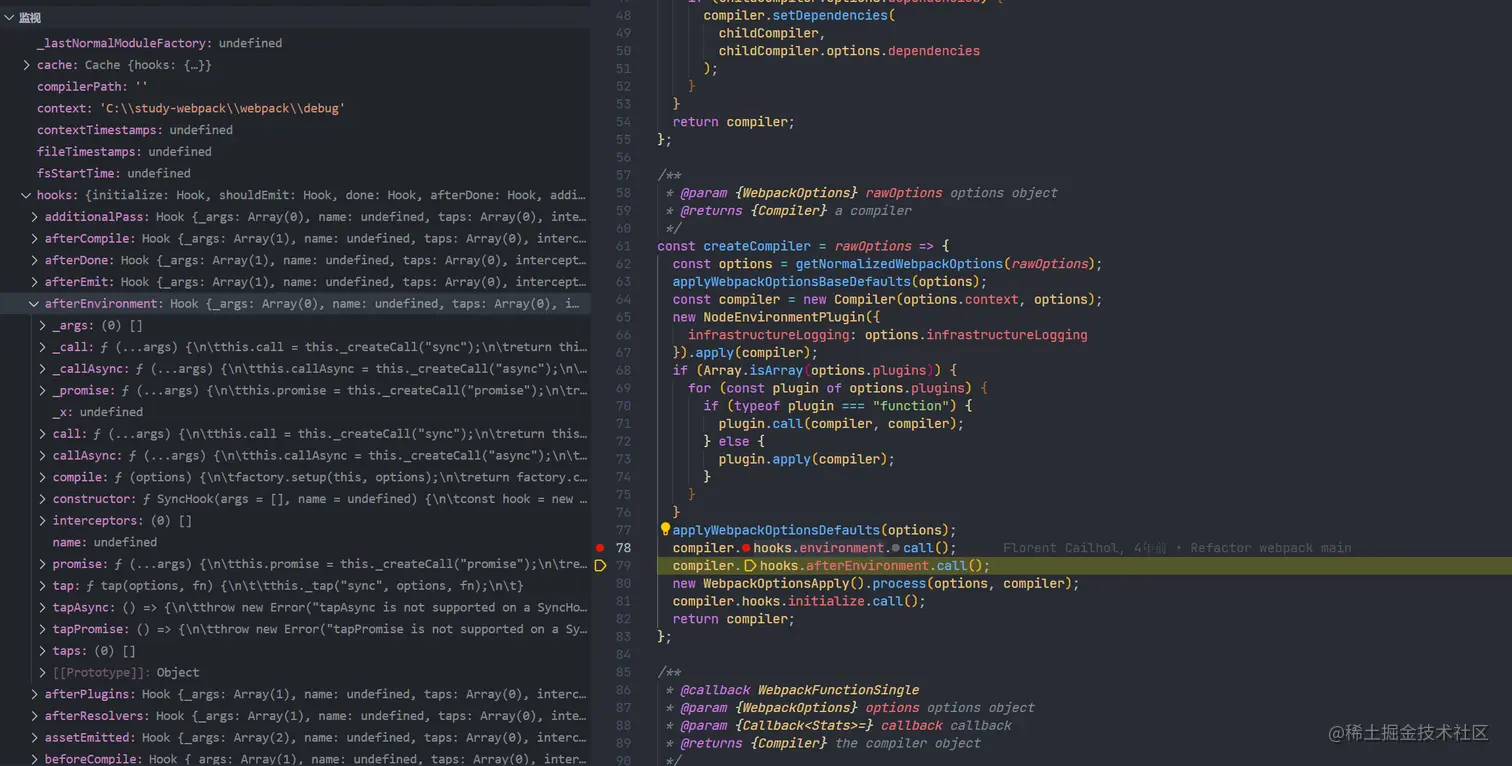This screenshot has width=1512, height=766.
Task: Expand the tapAsync entry
Action: [x=43, y=608]
